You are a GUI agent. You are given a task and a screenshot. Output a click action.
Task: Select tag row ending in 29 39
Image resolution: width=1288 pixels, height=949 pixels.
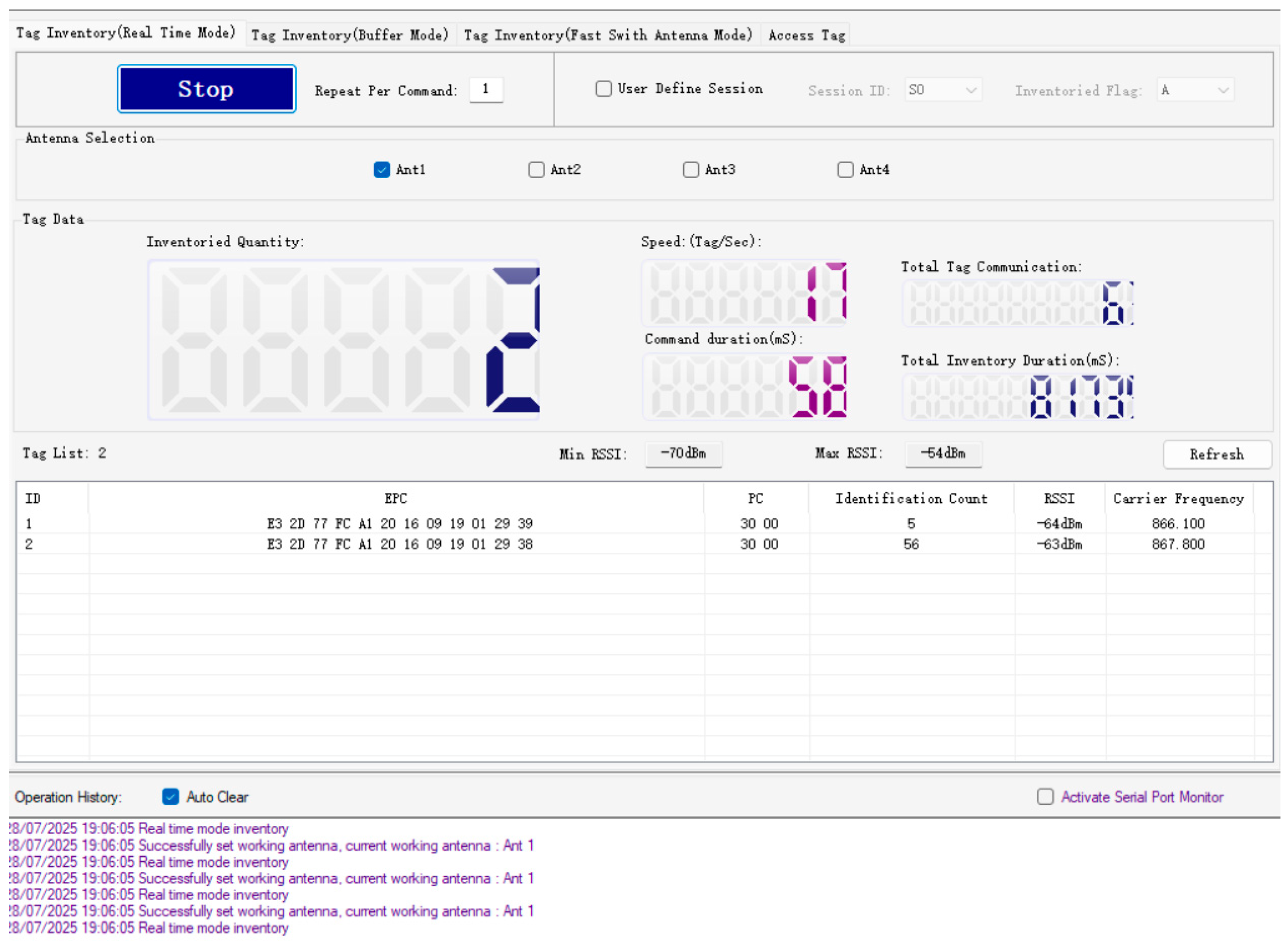pos(399,524)
